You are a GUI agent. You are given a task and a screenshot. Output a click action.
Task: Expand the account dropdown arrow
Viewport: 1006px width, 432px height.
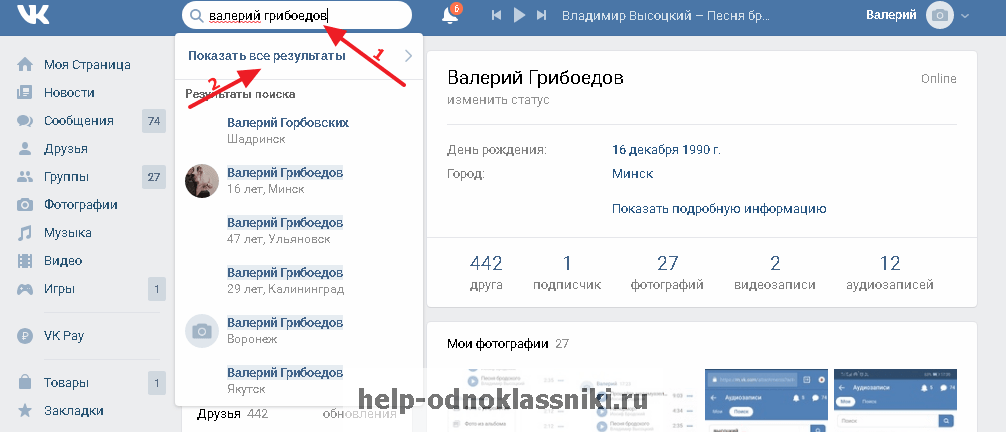[x=965, y=15]
